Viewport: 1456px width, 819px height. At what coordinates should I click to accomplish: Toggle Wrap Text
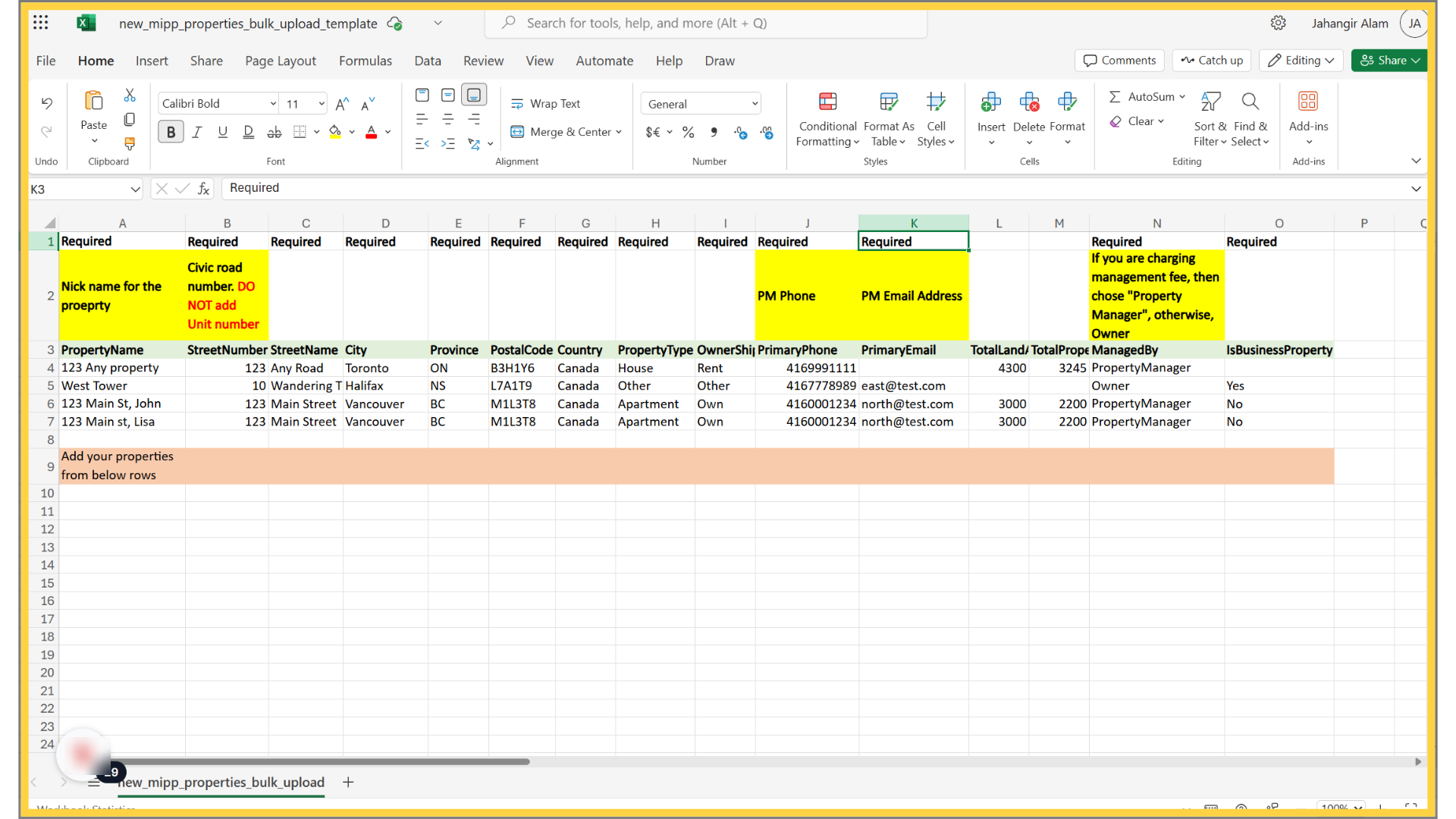546,104
